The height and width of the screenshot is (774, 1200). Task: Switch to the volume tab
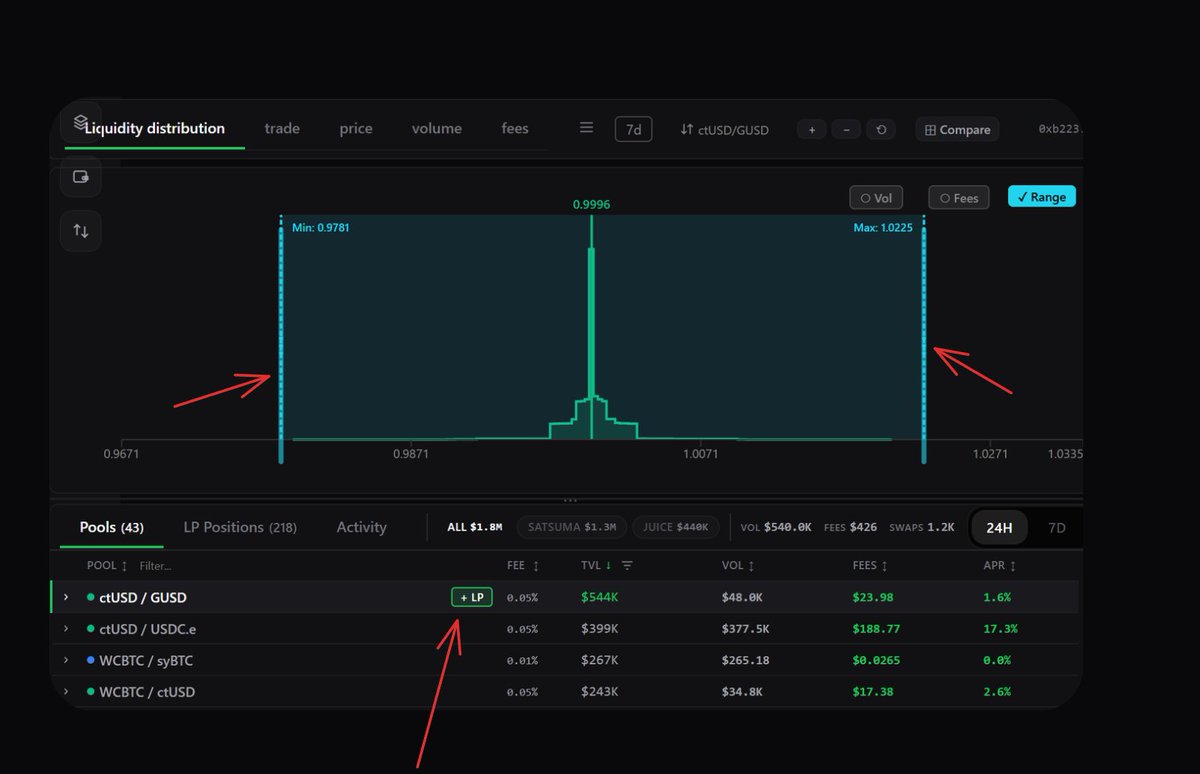pyautogui.click(x=437, y=128)
